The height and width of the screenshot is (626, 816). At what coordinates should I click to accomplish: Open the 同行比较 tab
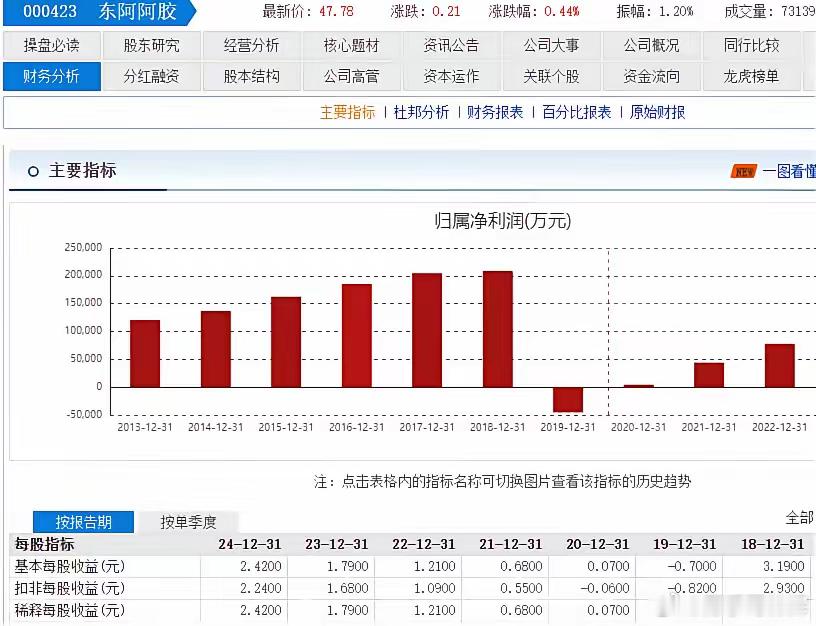pyautogui.click(x=751, y=46)
